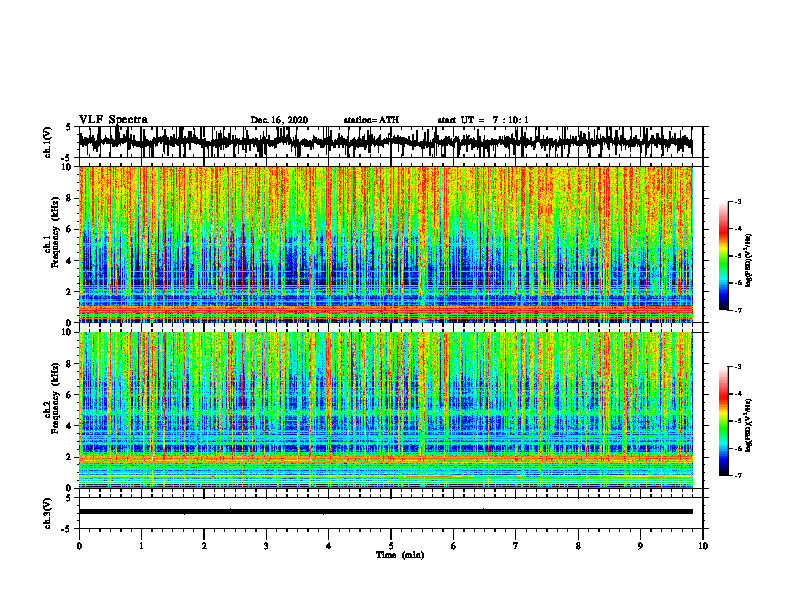The width and height of the screenshot is (792, 612).
Task: Click the time axis tick labeled 9
Action: coord(640,546)
